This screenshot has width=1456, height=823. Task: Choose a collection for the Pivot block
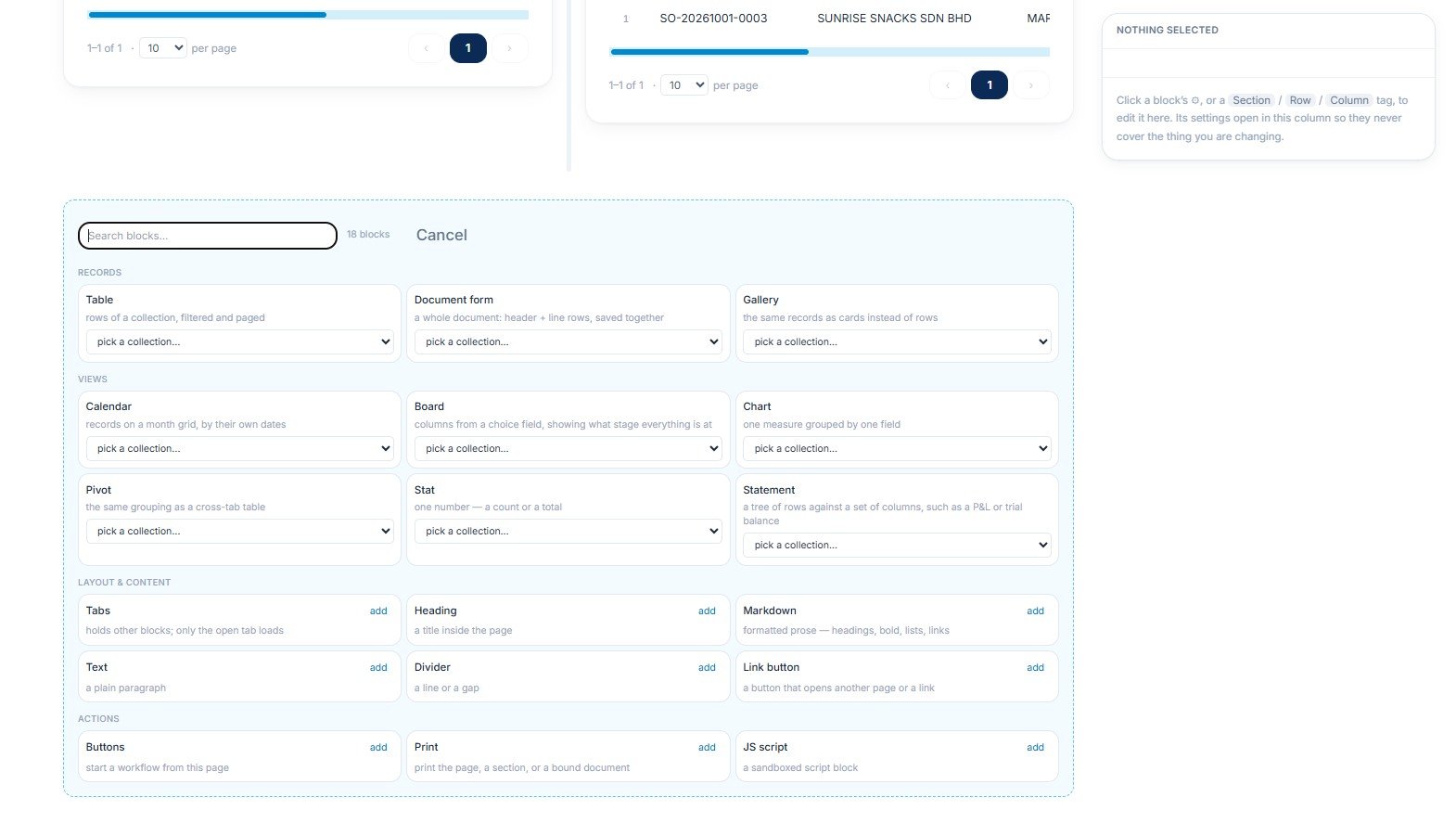[x=240, y=532]
